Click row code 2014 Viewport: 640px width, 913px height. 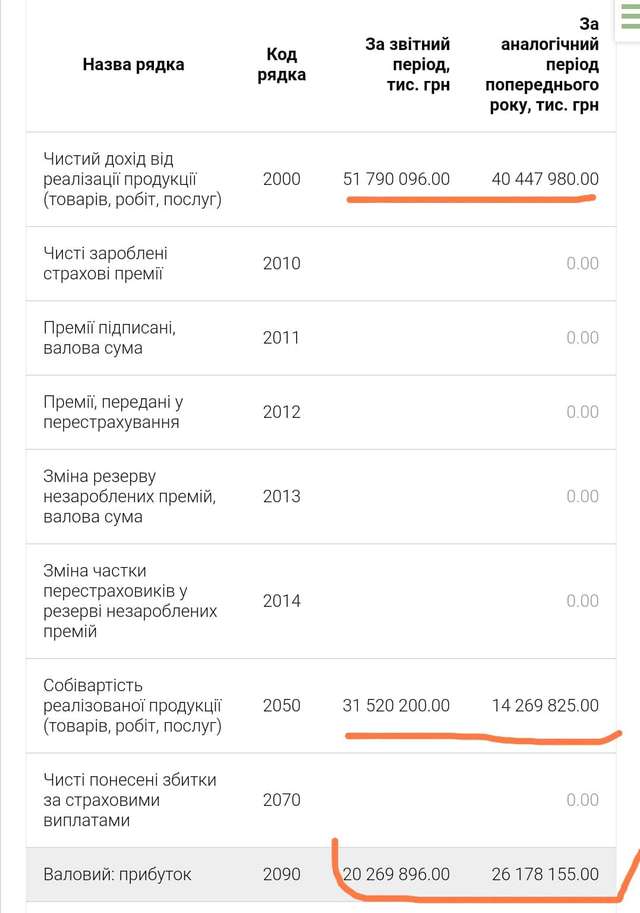click(x=281, y=601)
